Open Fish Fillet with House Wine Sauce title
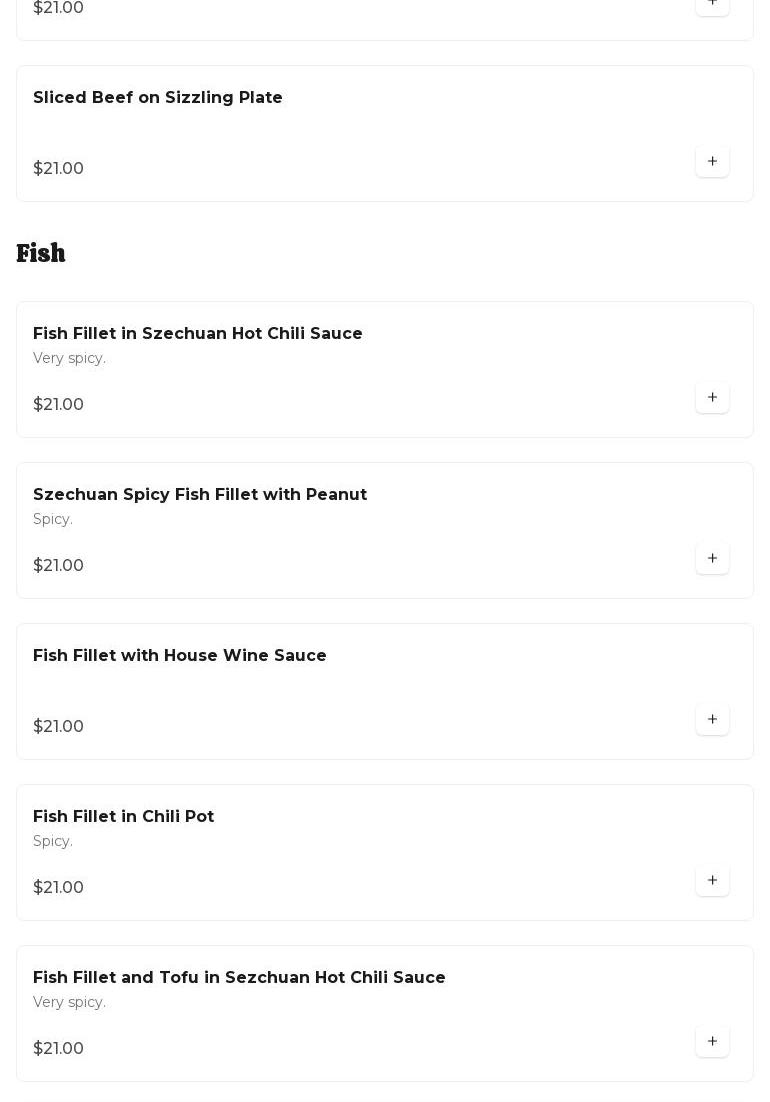 point(180,655)
